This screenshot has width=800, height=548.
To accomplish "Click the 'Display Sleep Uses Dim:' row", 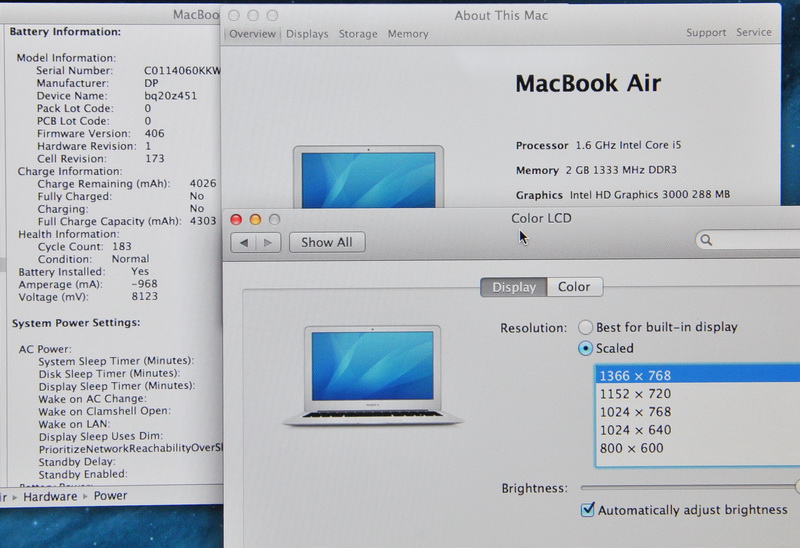I will click(101, 437).
